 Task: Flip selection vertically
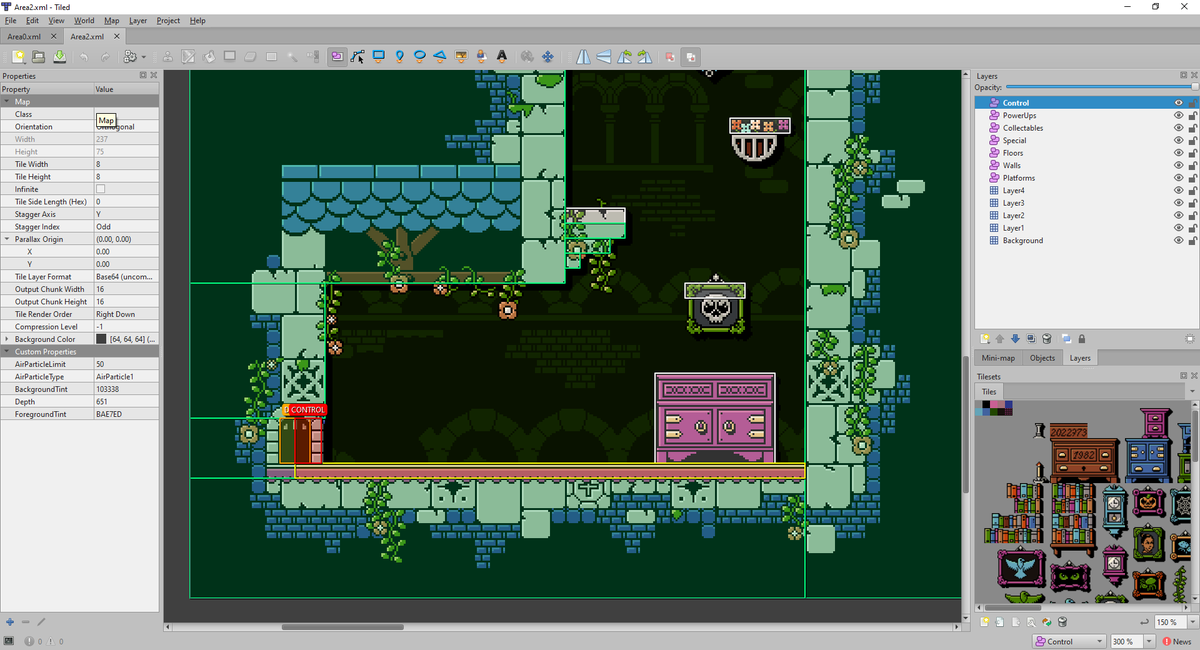604,56
